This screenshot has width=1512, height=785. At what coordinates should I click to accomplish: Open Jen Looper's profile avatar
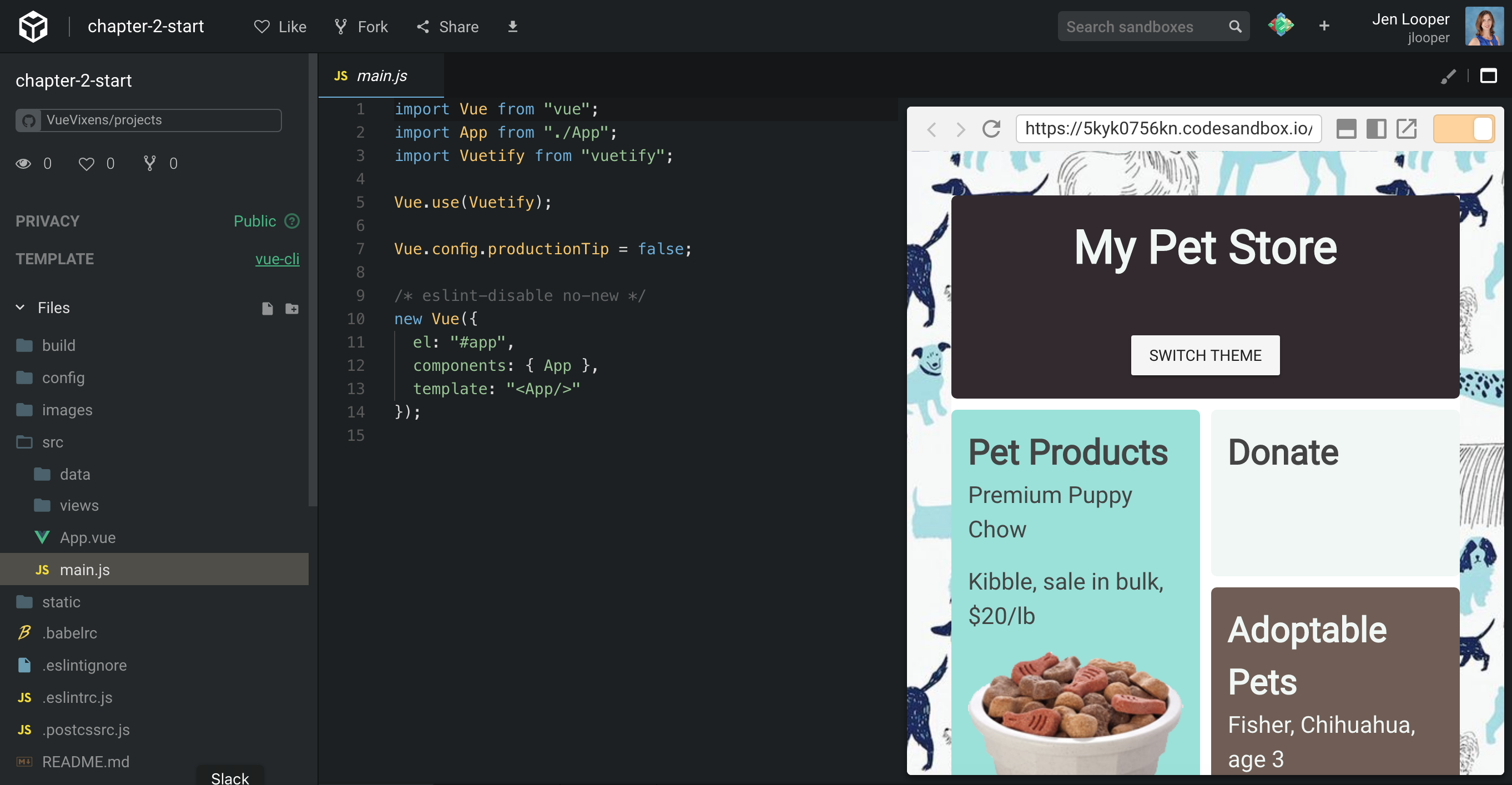click(x=1484, y=27)
